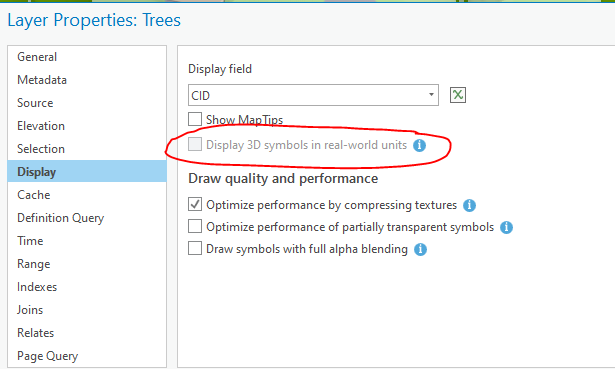Image resolution: width=615 pixels, height=369 pixels.
Task: Click info icon for 3D symbols real-world units
Action: click(x=419, y=145)
